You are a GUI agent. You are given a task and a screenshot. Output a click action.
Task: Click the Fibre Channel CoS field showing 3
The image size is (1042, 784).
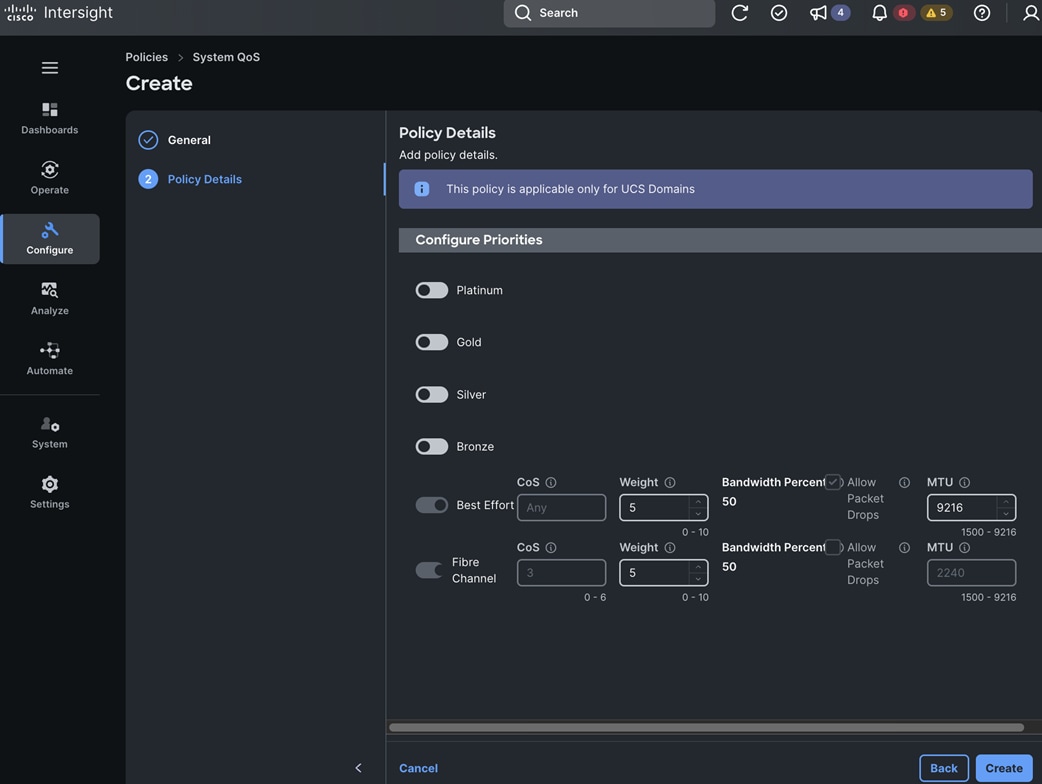[x=562, y=573]
